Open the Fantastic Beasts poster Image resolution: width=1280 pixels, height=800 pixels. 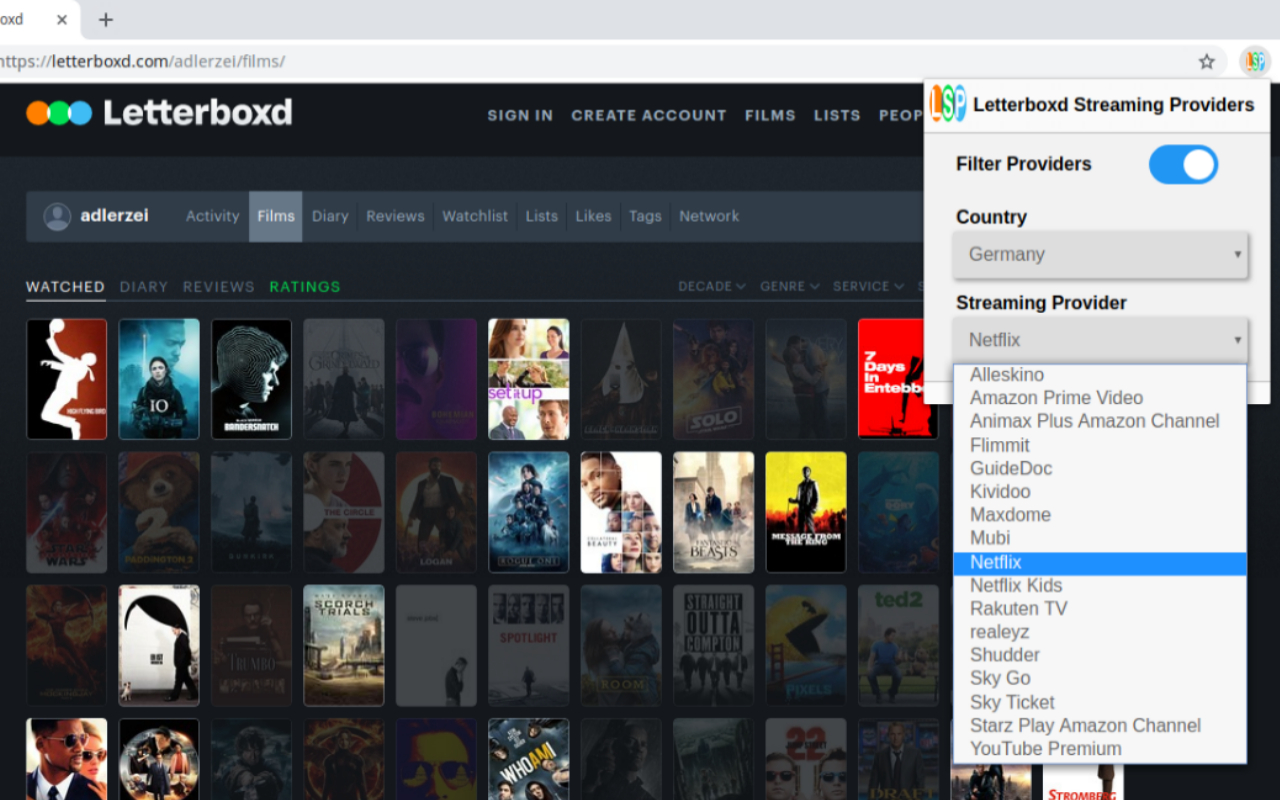coord(714,512)
